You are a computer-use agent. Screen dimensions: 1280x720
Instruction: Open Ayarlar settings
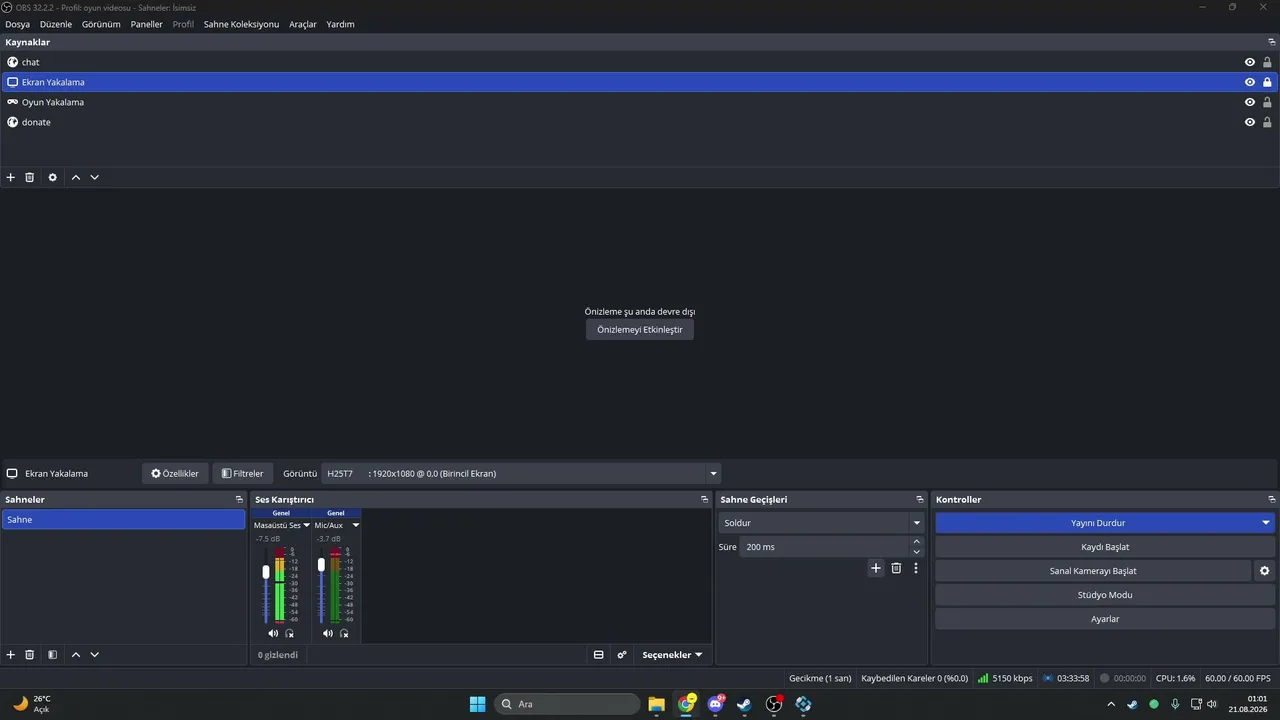point(1105,619)
